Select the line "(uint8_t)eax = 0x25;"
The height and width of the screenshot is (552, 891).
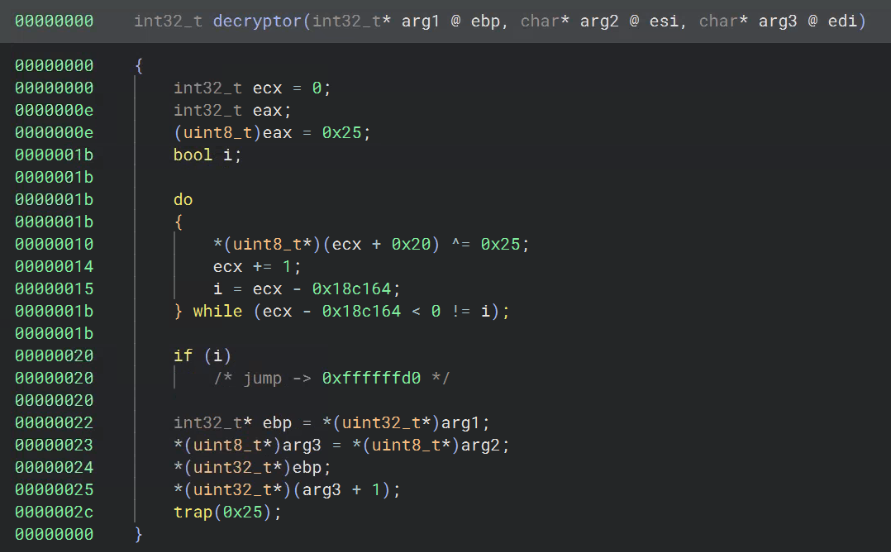[272, 132]
